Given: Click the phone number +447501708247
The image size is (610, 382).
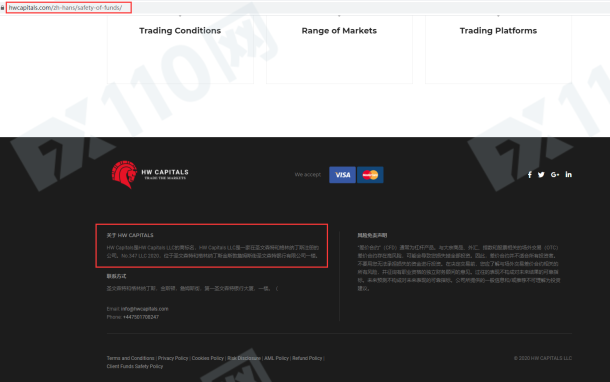Looking at the screenshot, I should 141,317.
